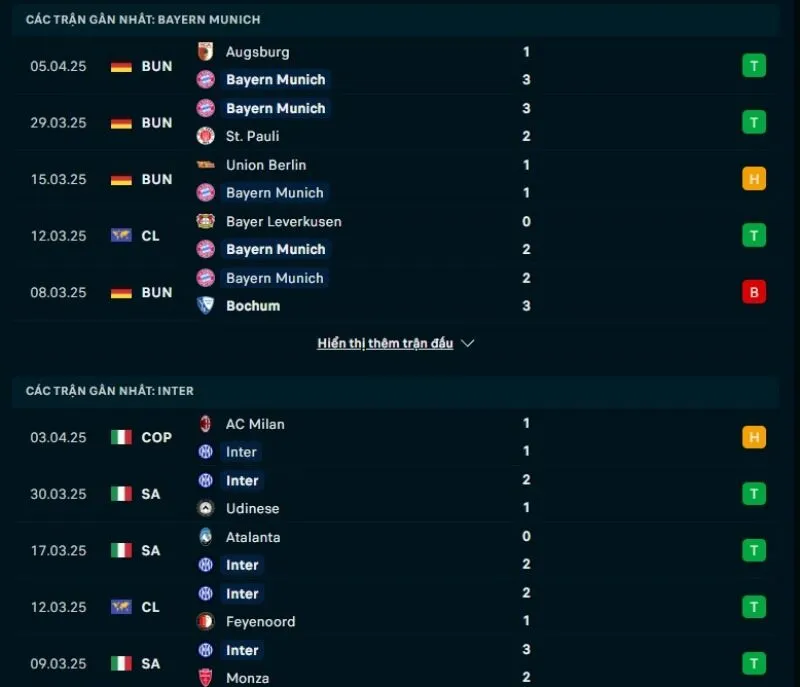This screenshot has height=687, width=800.
Task: Click the Italian flag beside the COP label
Action: coord(120,437)
